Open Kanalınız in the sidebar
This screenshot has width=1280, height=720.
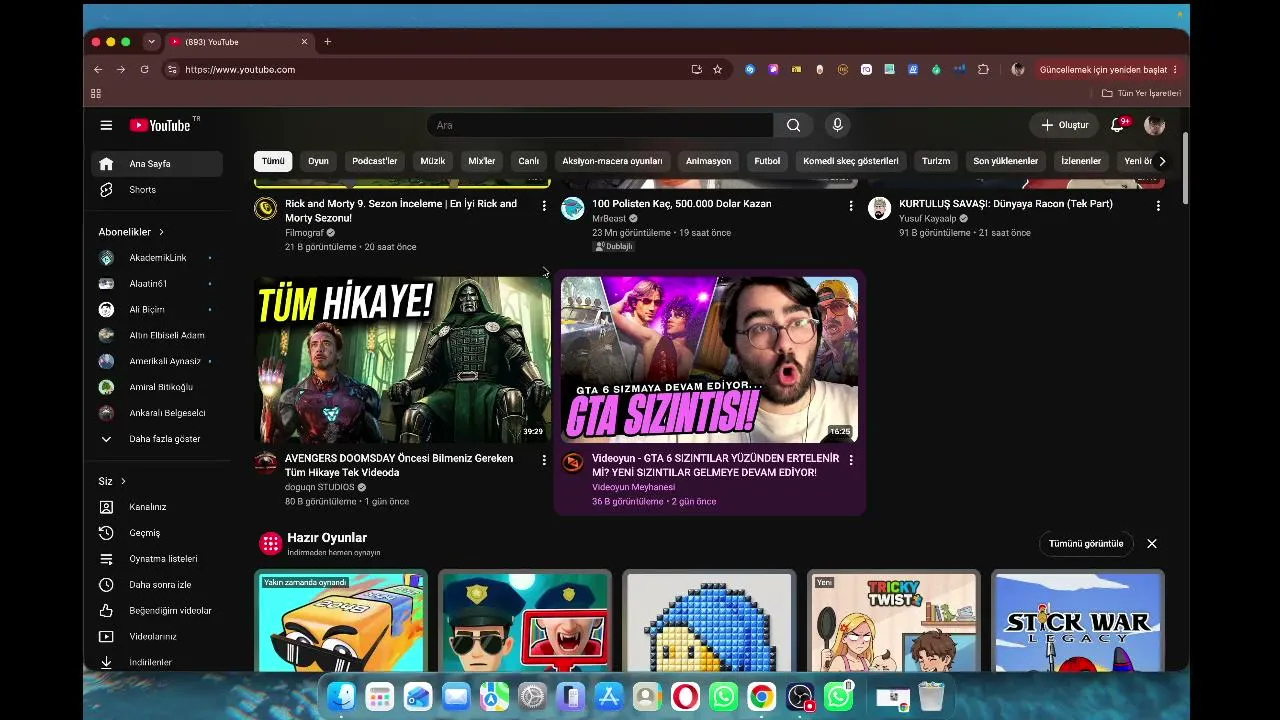pos(157,507)
